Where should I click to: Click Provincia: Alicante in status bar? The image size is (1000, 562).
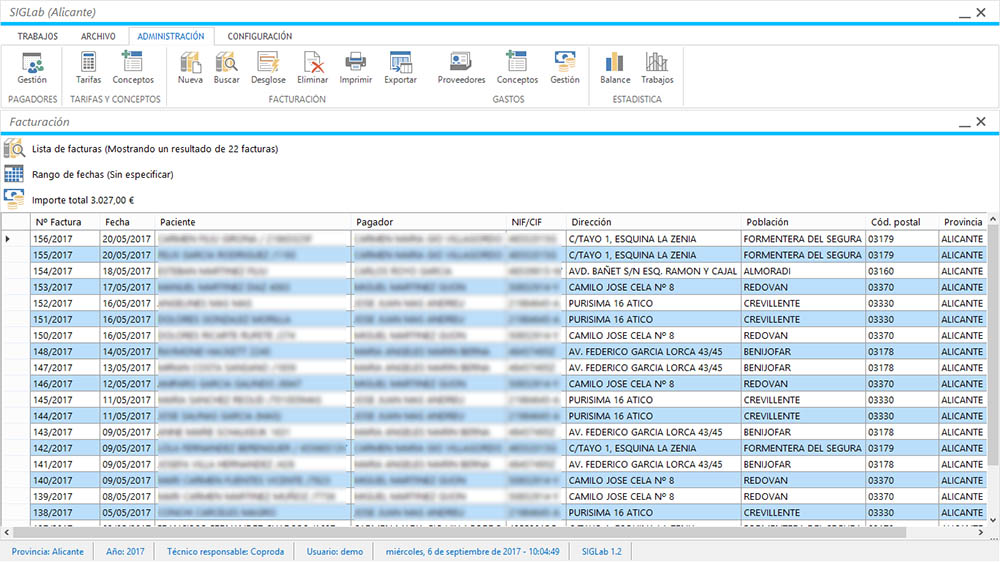coord(47,551)
